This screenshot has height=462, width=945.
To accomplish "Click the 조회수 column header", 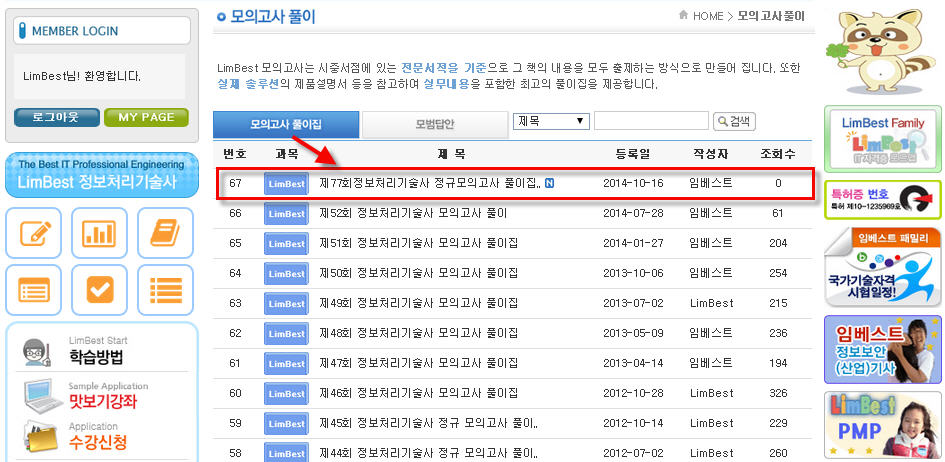I will (778, 154).
